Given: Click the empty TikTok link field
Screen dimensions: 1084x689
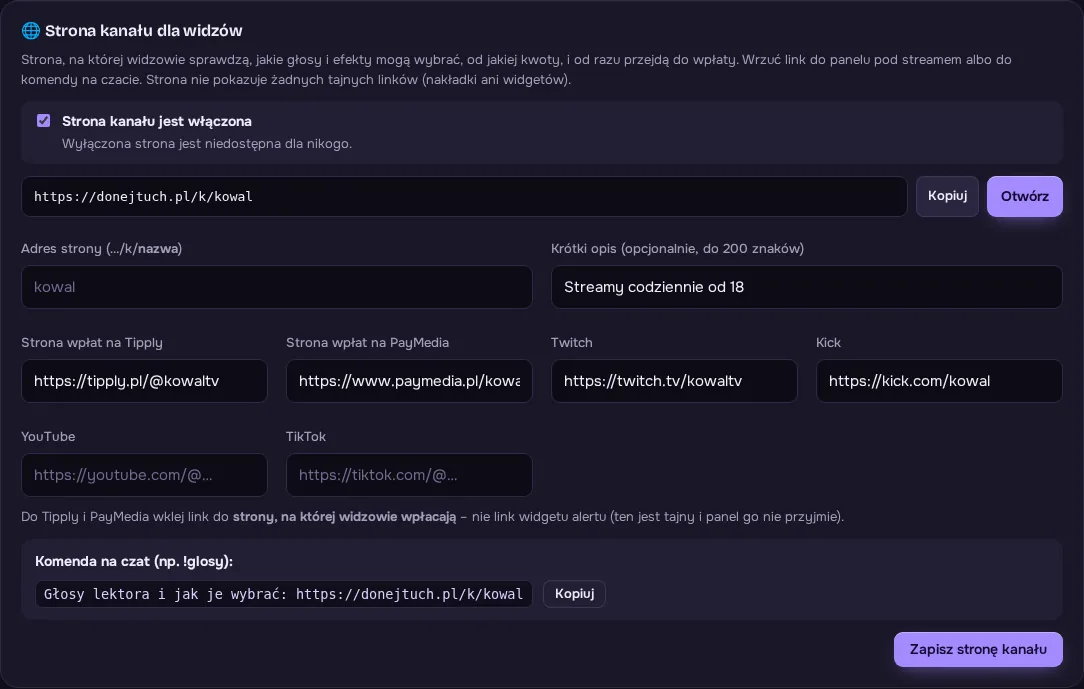Looking at the screenshot, I should [409, 475].
